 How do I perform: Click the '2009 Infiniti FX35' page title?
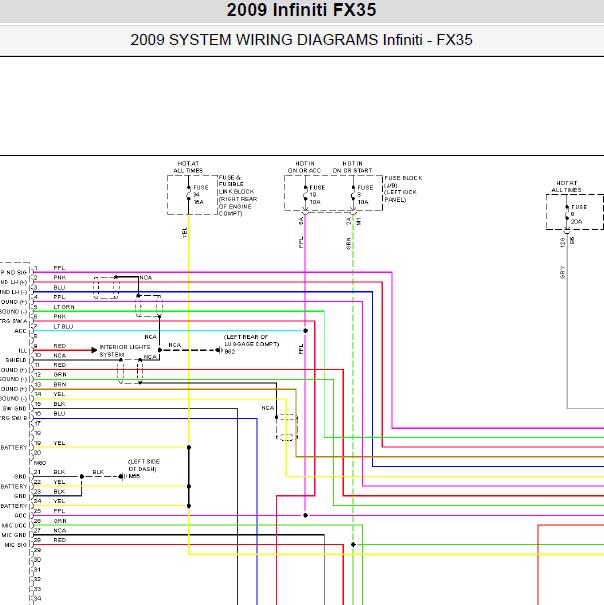click(301, 10)
